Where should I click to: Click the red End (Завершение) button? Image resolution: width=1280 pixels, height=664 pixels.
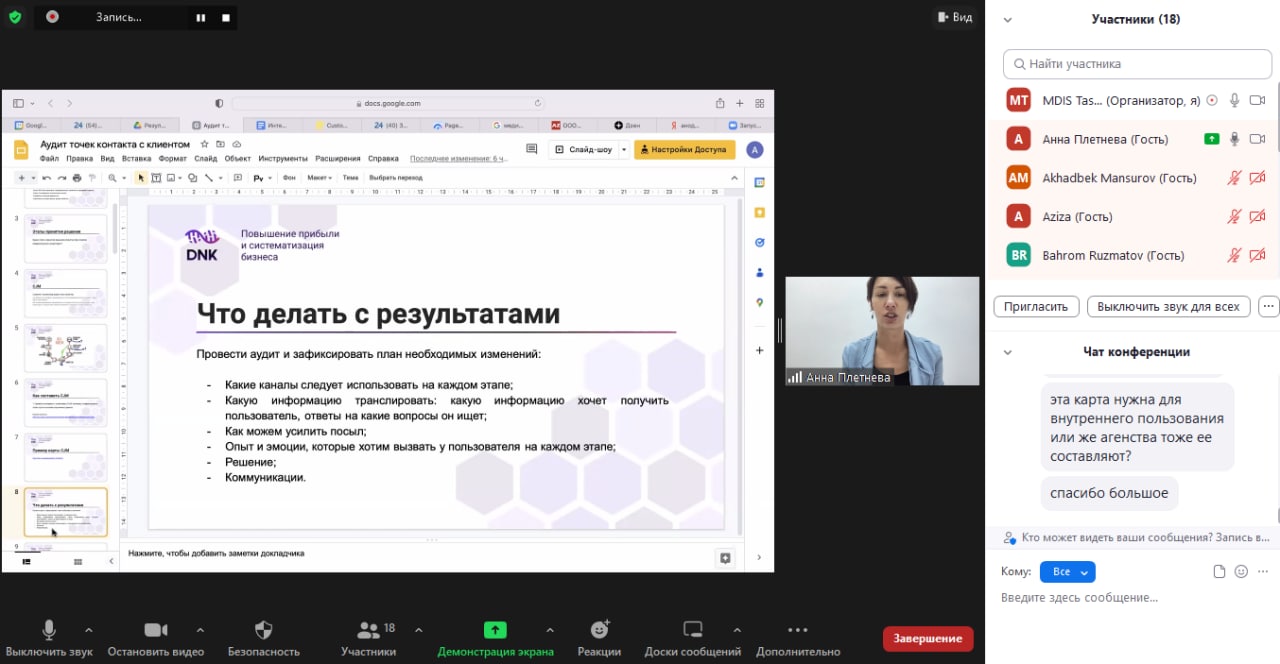point(927,639)
